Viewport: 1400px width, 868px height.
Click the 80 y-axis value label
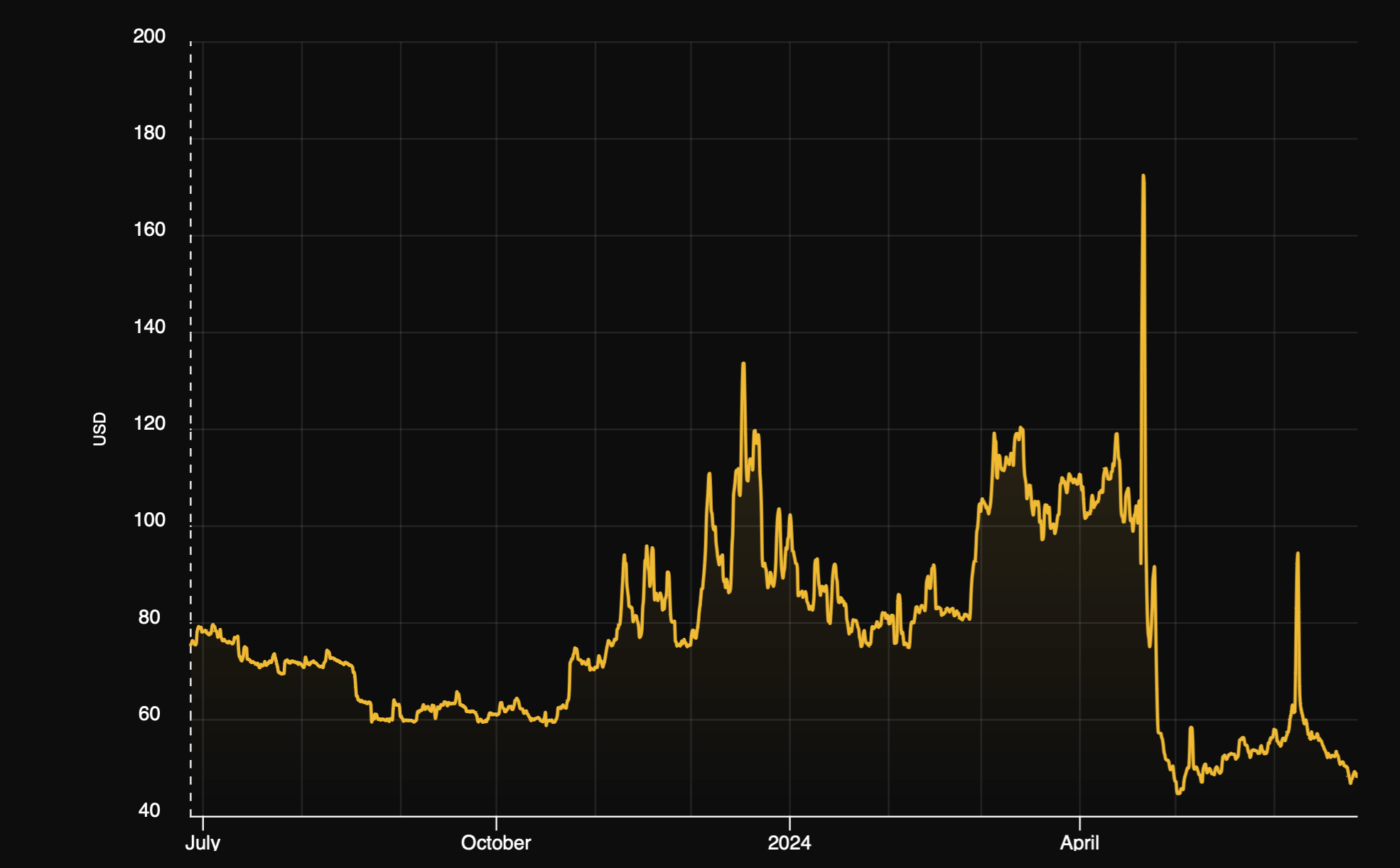(149, 617)
